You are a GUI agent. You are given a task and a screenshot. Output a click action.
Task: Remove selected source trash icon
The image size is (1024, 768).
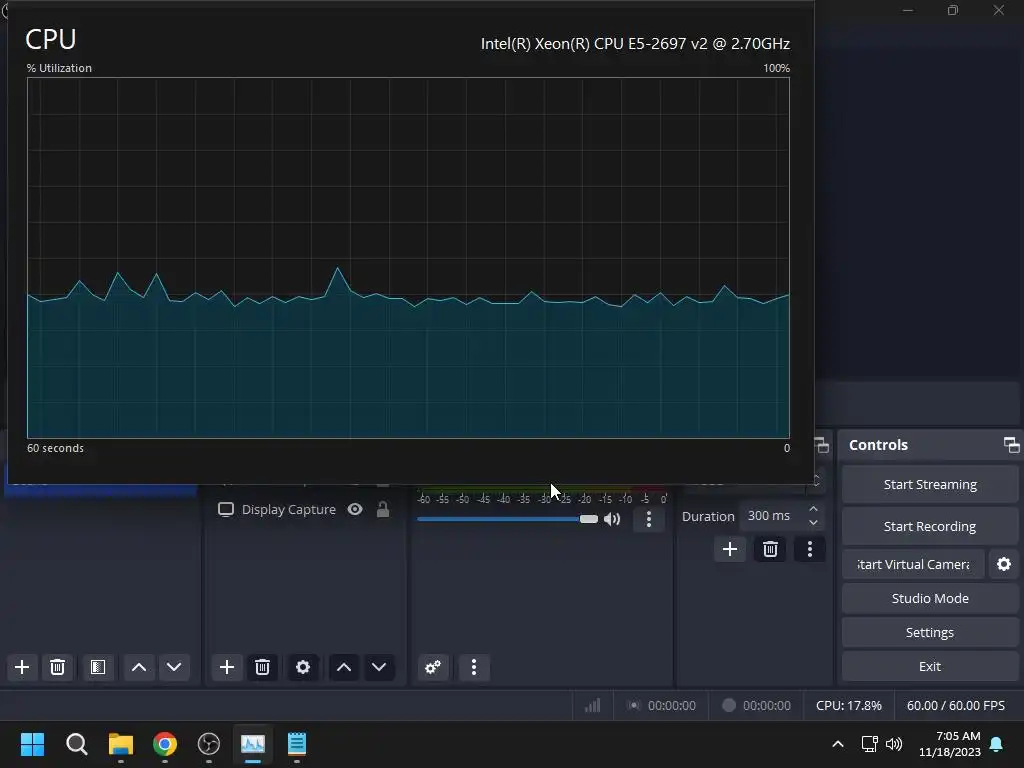coord(263,667)
